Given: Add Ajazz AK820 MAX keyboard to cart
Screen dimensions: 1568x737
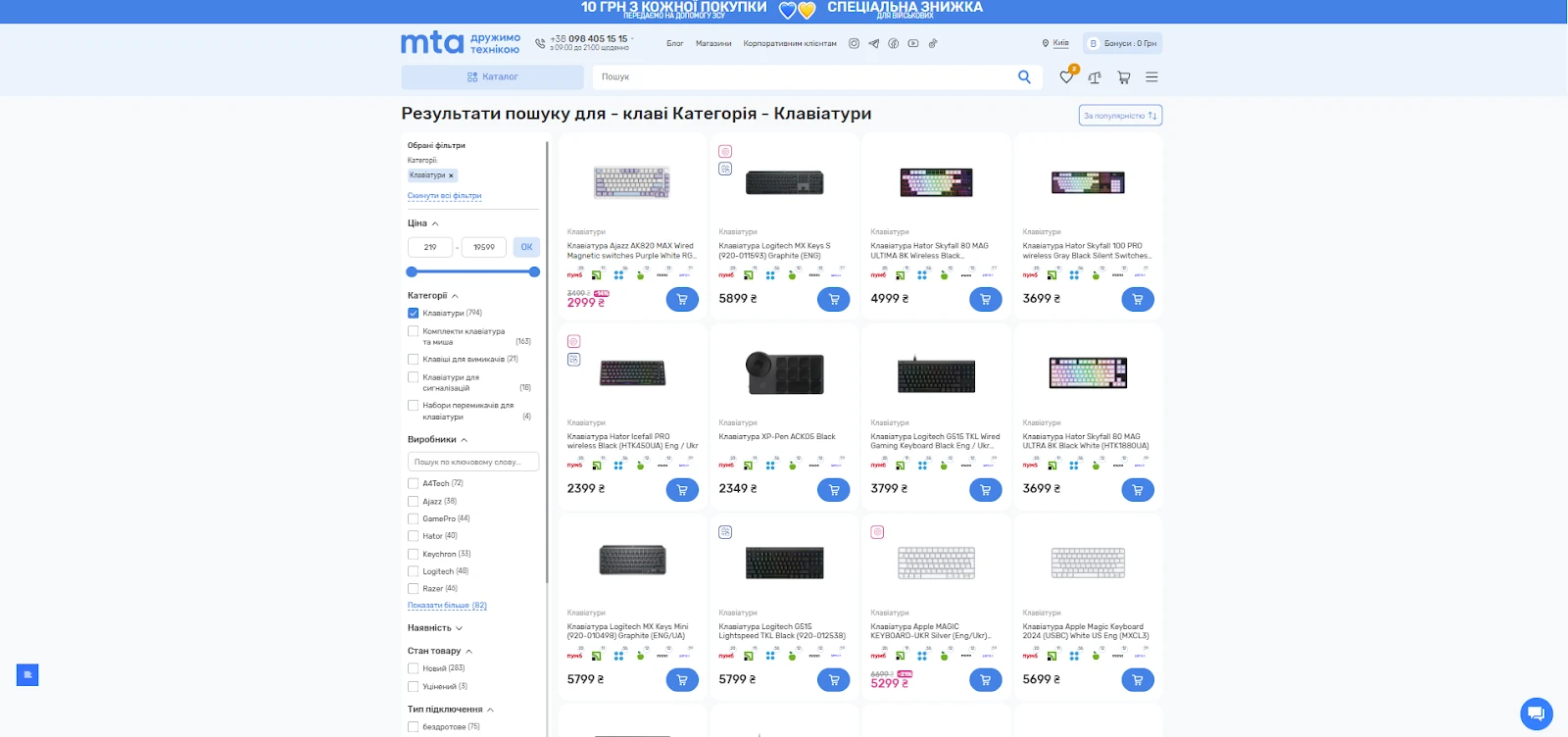Looking at the screenshot, I should tap(682, 299).
